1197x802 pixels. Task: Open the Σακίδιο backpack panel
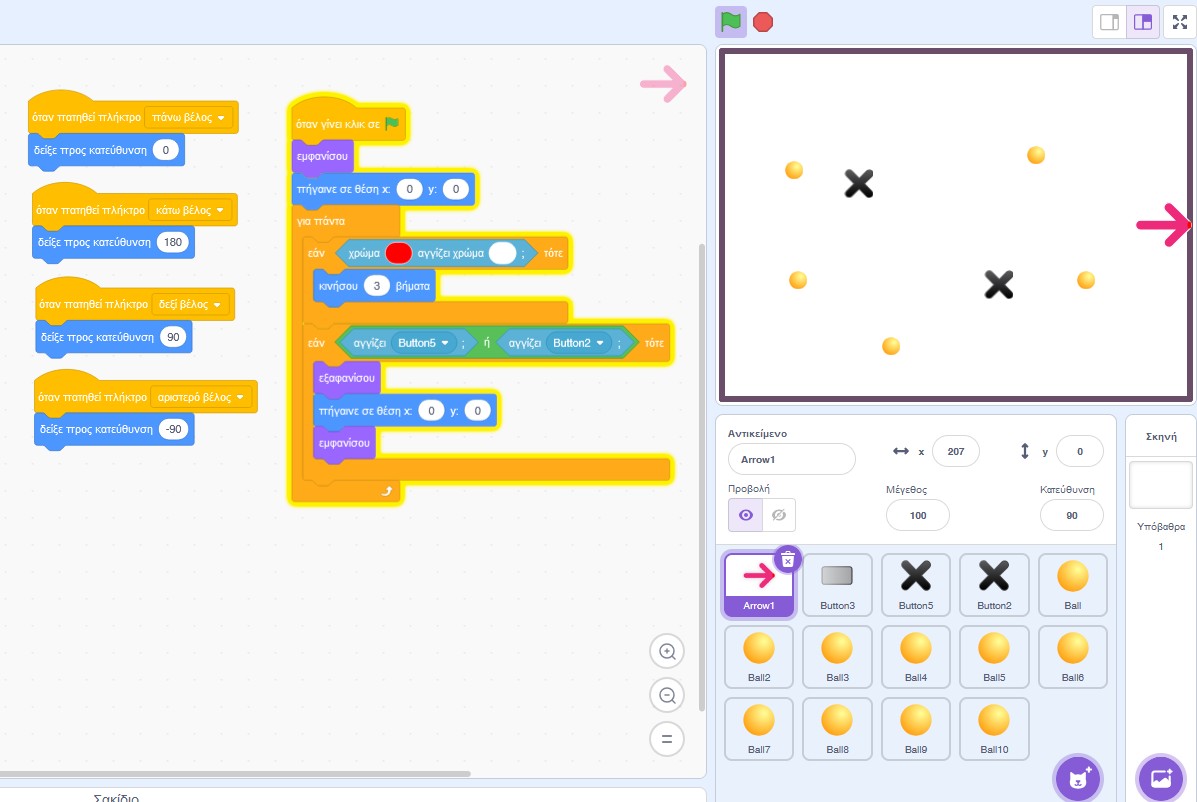pyautogui.click(x=116, y=797)
